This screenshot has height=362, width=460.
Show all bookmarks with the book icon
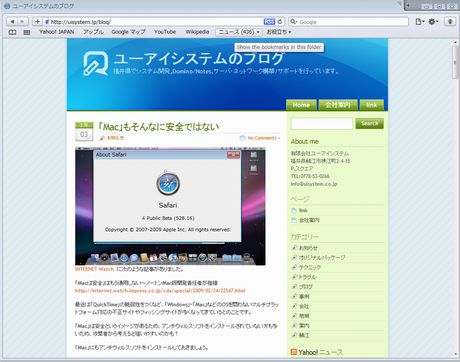point(12,32)
